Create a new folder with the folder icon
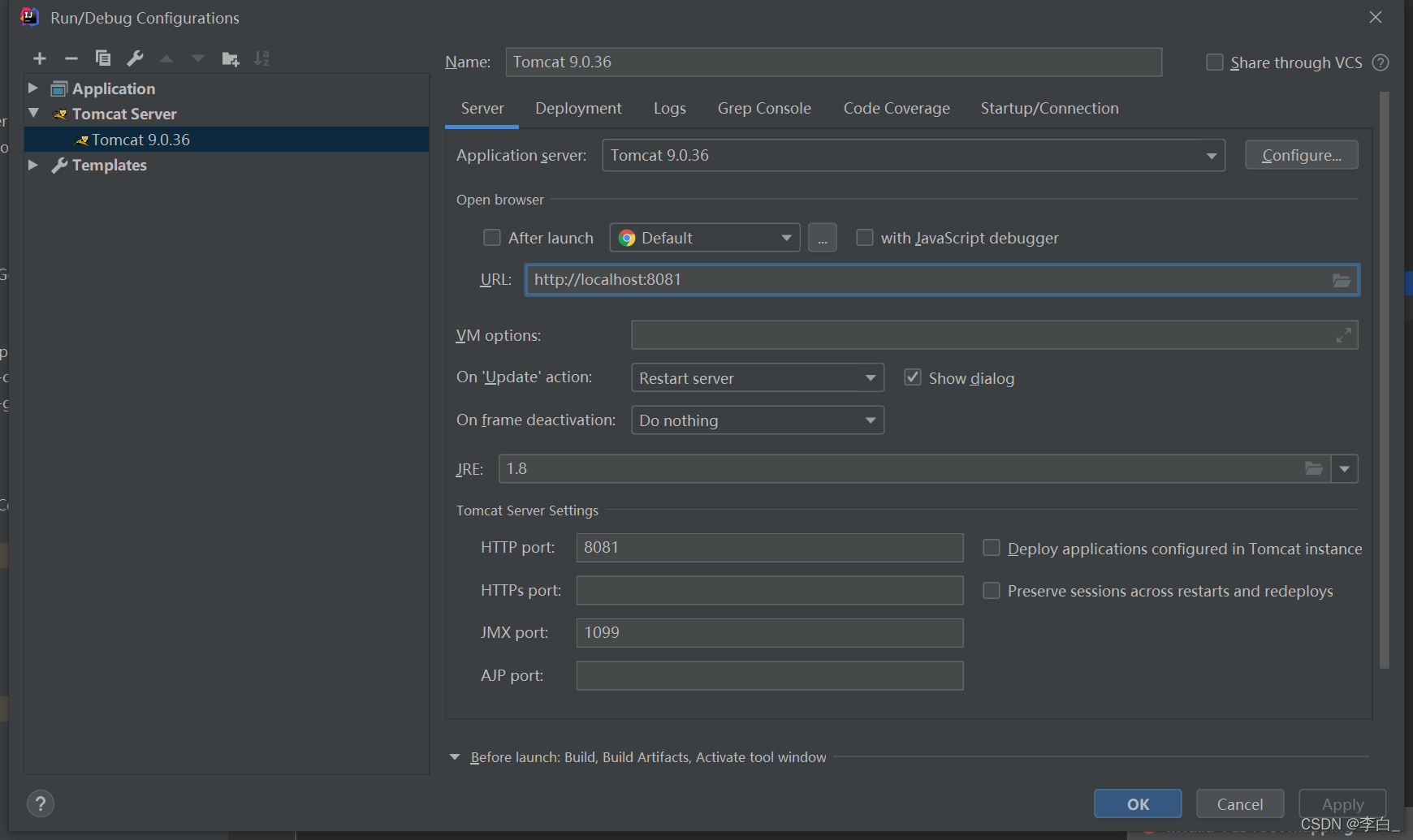This screenshot has height=840, width=1413. pyautogui.click(x=231, y=58)
